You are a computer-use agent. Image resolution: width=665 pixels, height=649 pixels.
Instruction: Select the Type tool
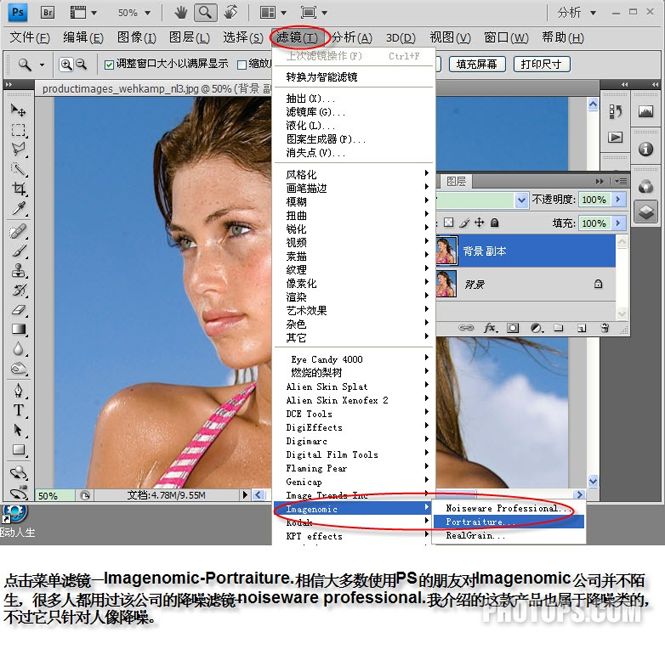18,410
